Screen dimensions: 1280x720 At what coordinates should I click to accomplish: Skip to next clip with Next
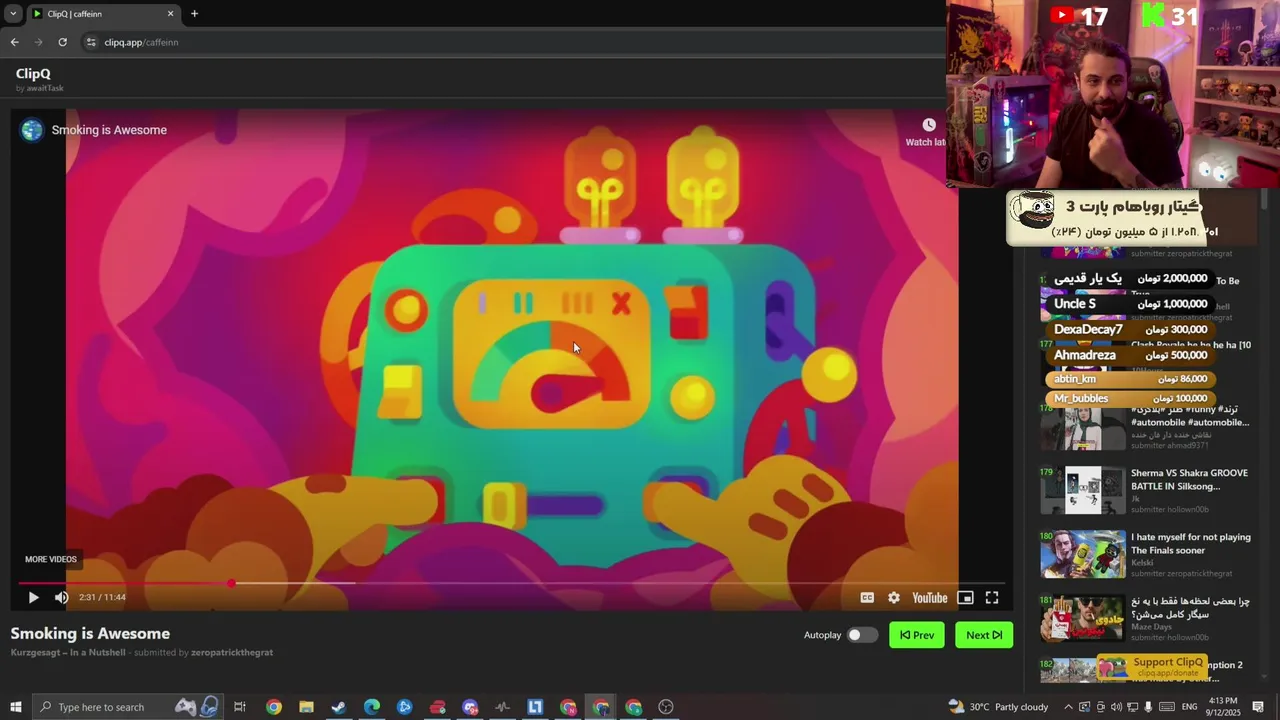(984, 635)
